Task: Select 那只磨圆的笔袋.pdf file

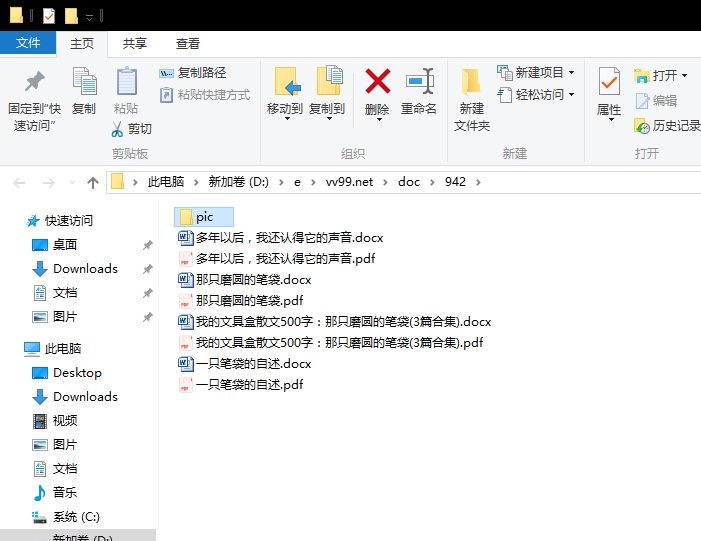Action: click(x=241, y=300)
